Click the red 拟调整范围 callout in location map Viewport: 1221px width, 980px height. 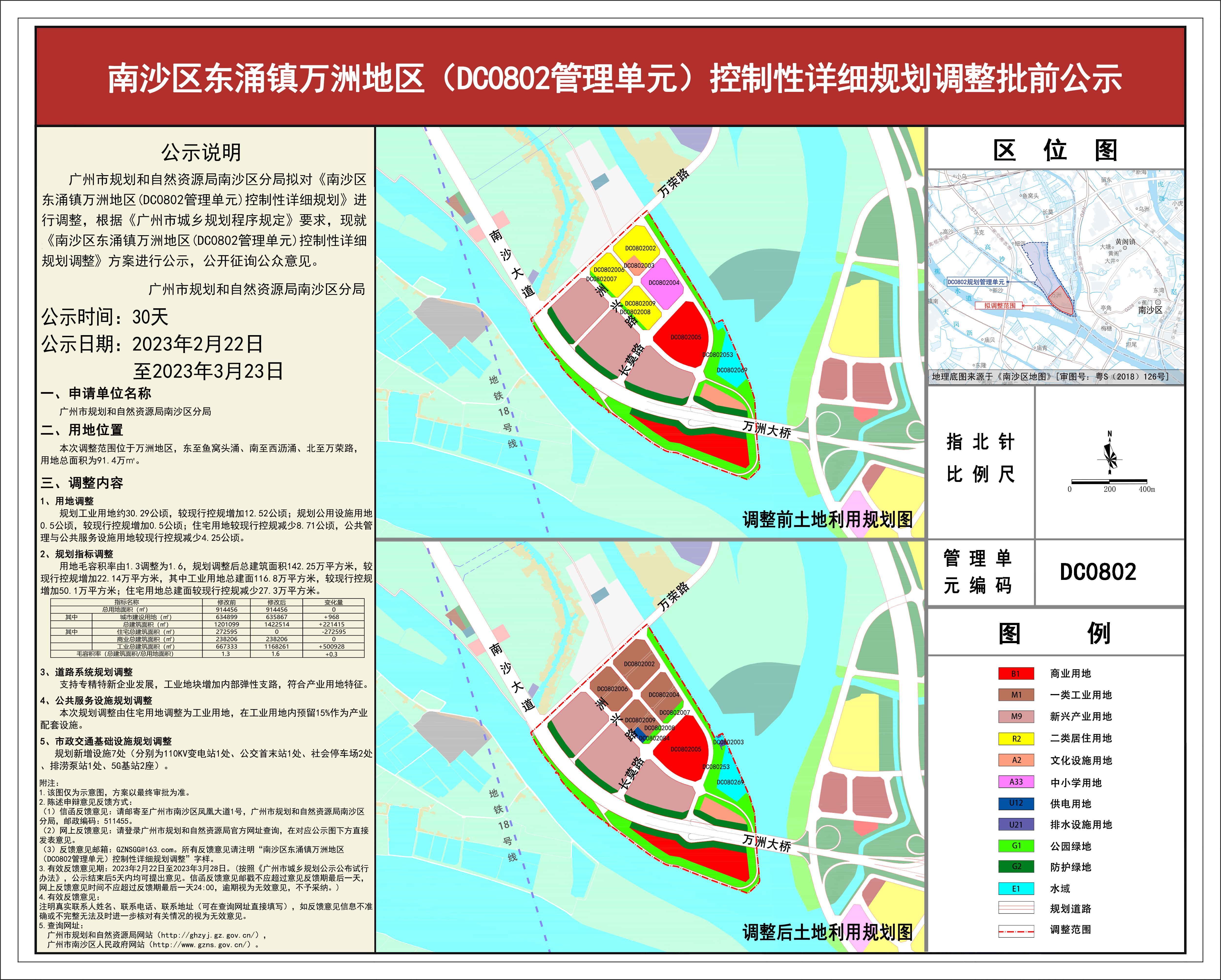[x=1000, y=305]
